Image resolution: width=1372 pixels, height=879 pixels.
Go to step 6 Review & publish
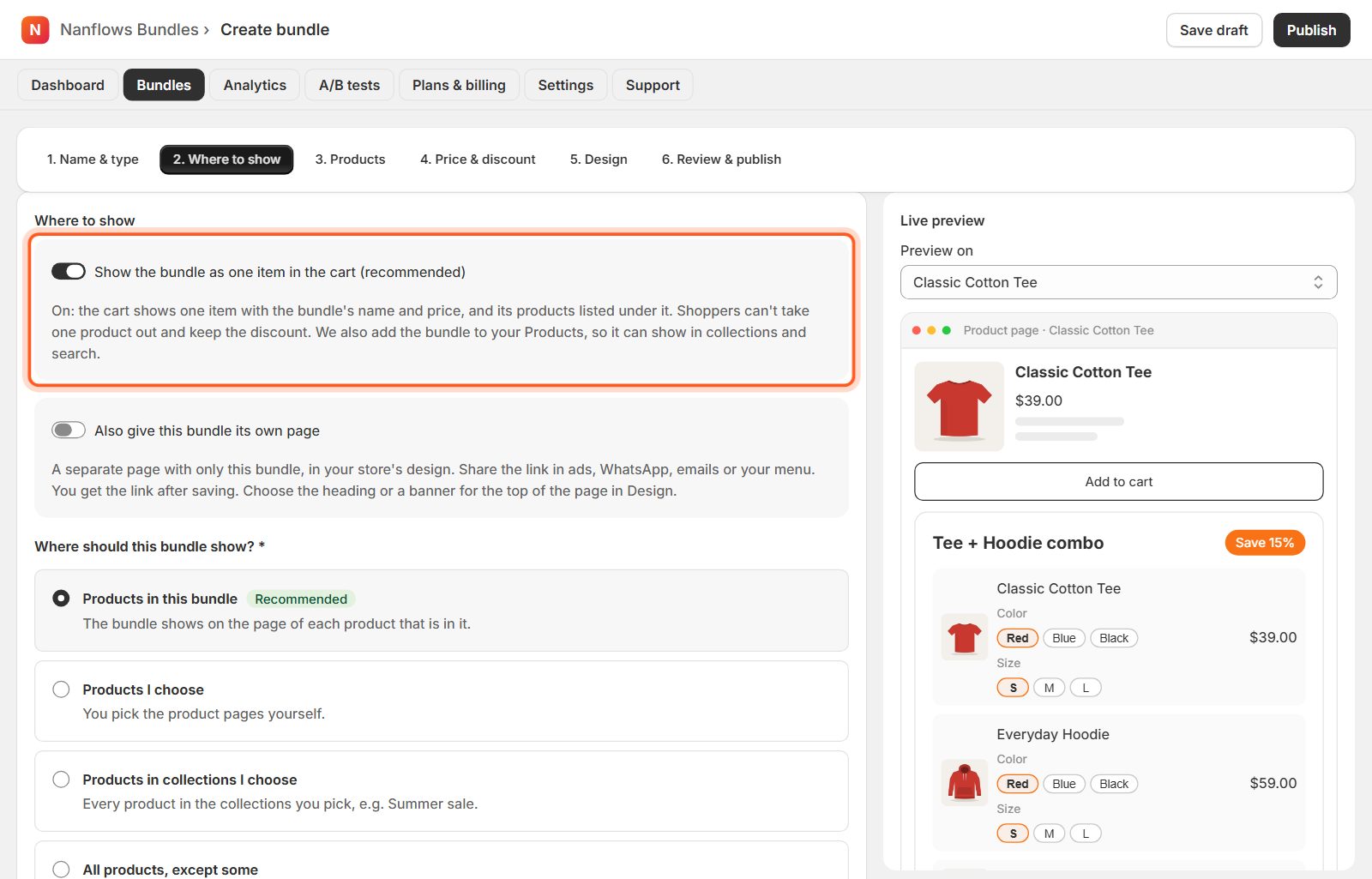click(x=721, y=160)
